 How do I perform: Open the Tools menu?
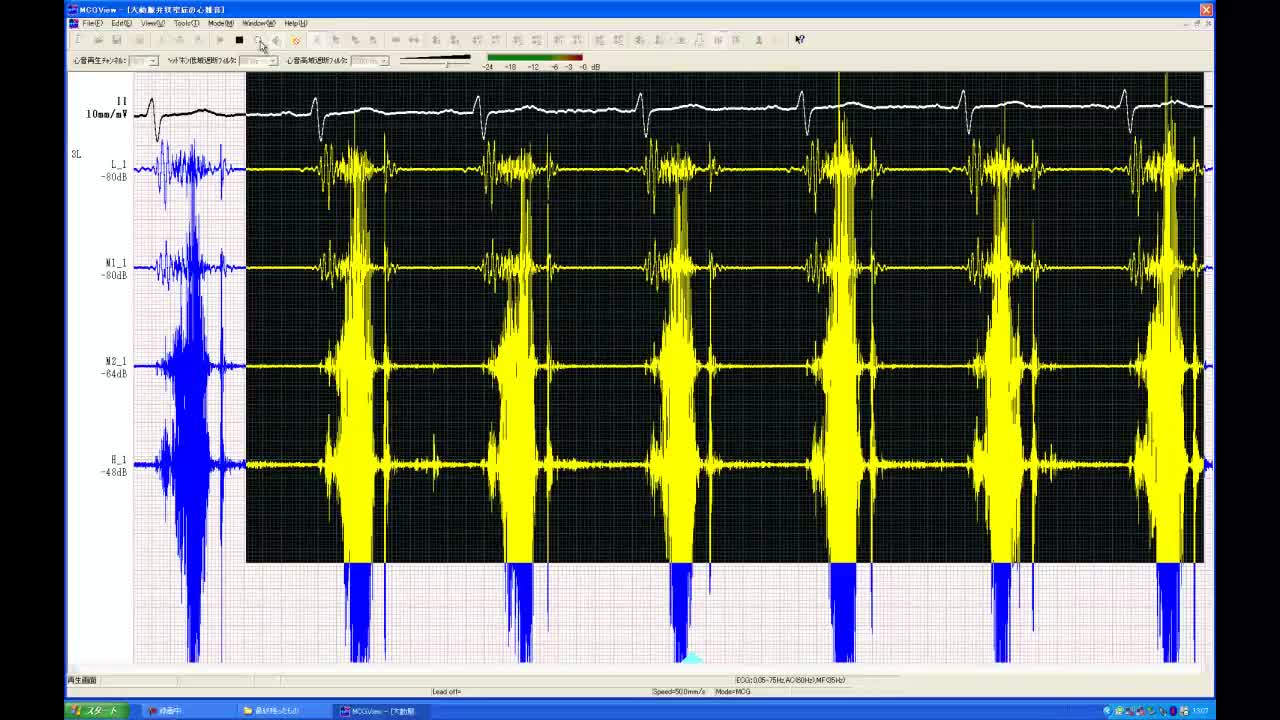click(x=186, y=23)
